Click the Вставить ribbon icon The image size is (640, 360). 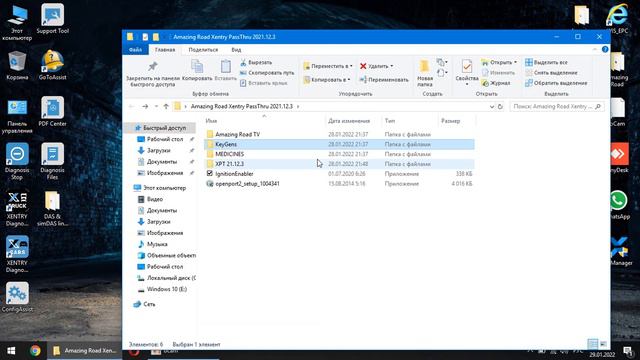(x=226, y=70)
